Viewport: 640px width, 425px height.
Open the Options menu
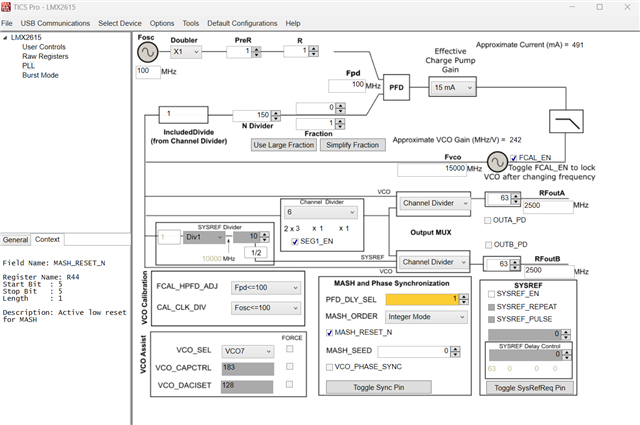point(162,23)
